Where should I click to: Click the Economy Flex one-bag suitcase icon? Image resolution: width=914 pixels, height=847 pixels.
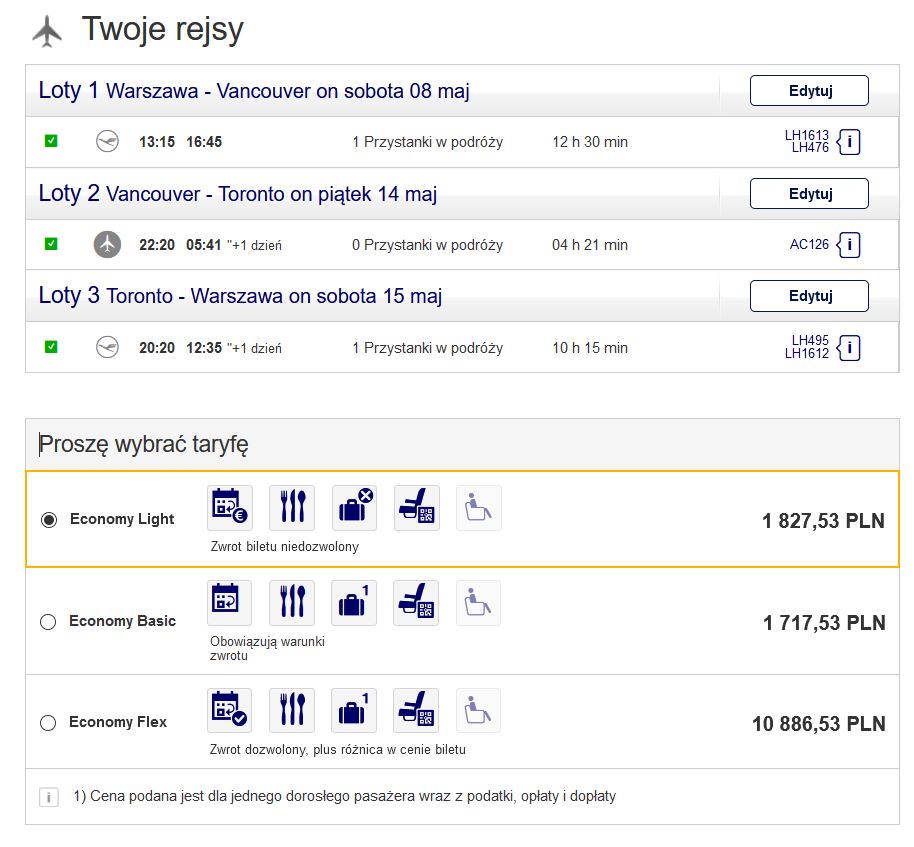354,710
